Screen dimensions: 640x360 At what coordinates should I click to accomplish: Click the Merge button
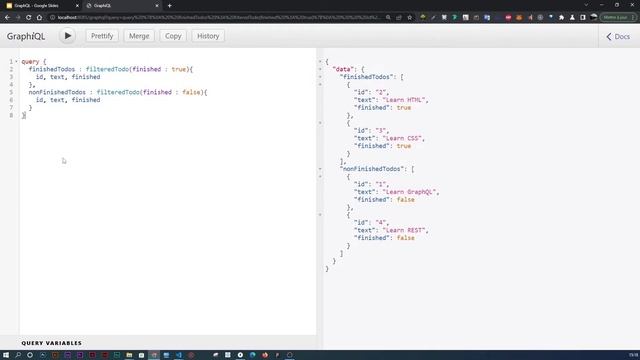(x=139, y=36)
